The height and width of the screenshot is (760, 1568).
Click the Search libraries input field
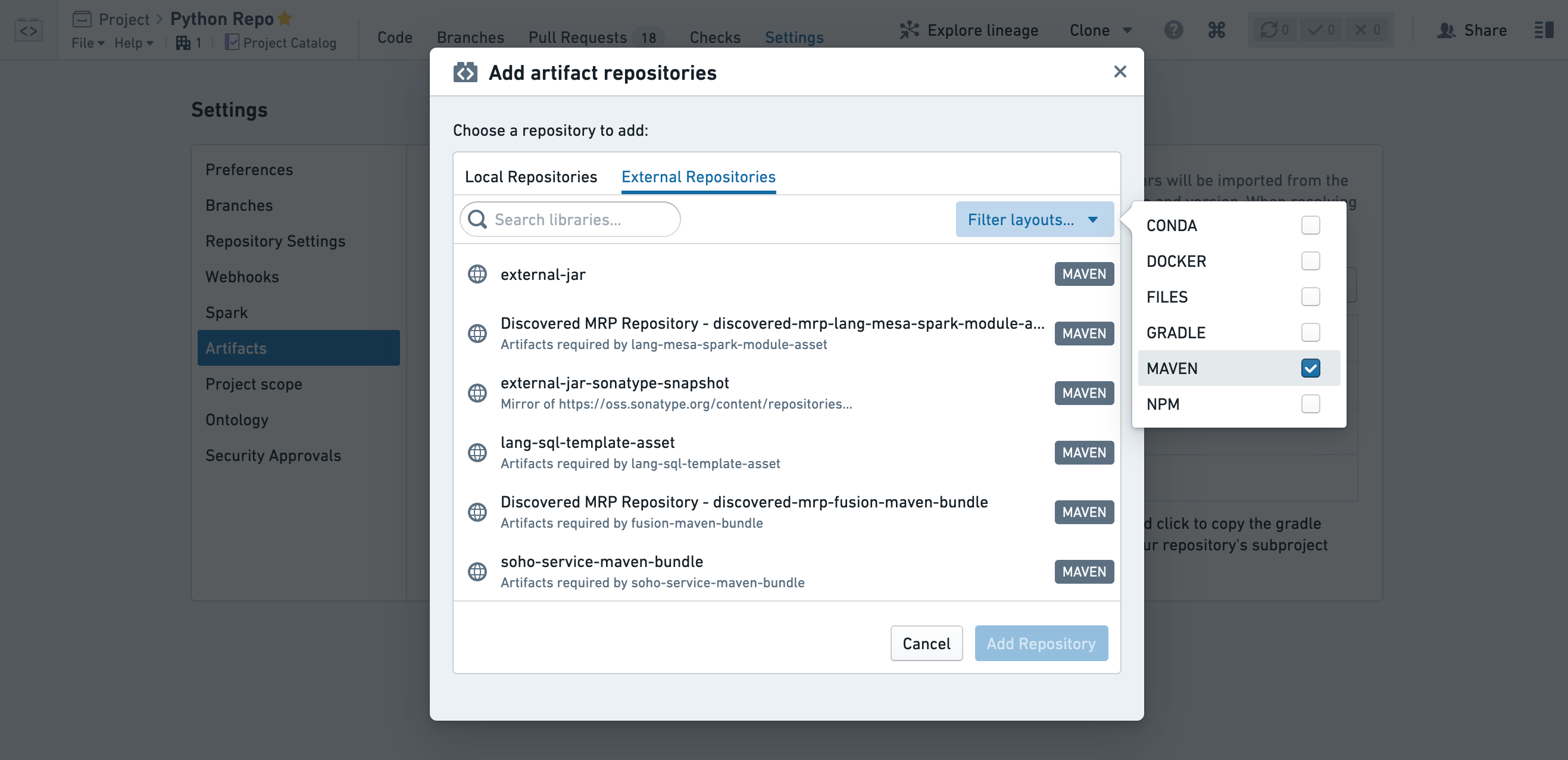pyautogui.click(x=570, y=219)
